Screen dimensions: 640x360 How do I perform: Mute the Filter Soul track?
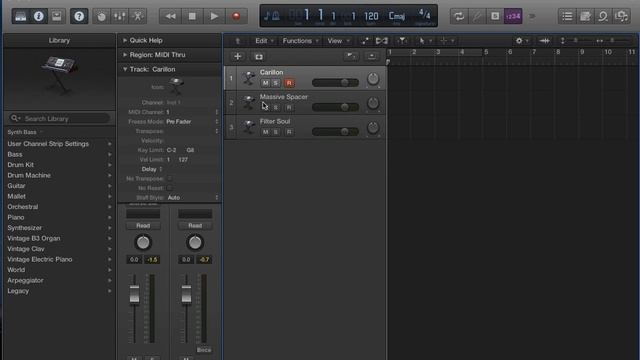265,132
